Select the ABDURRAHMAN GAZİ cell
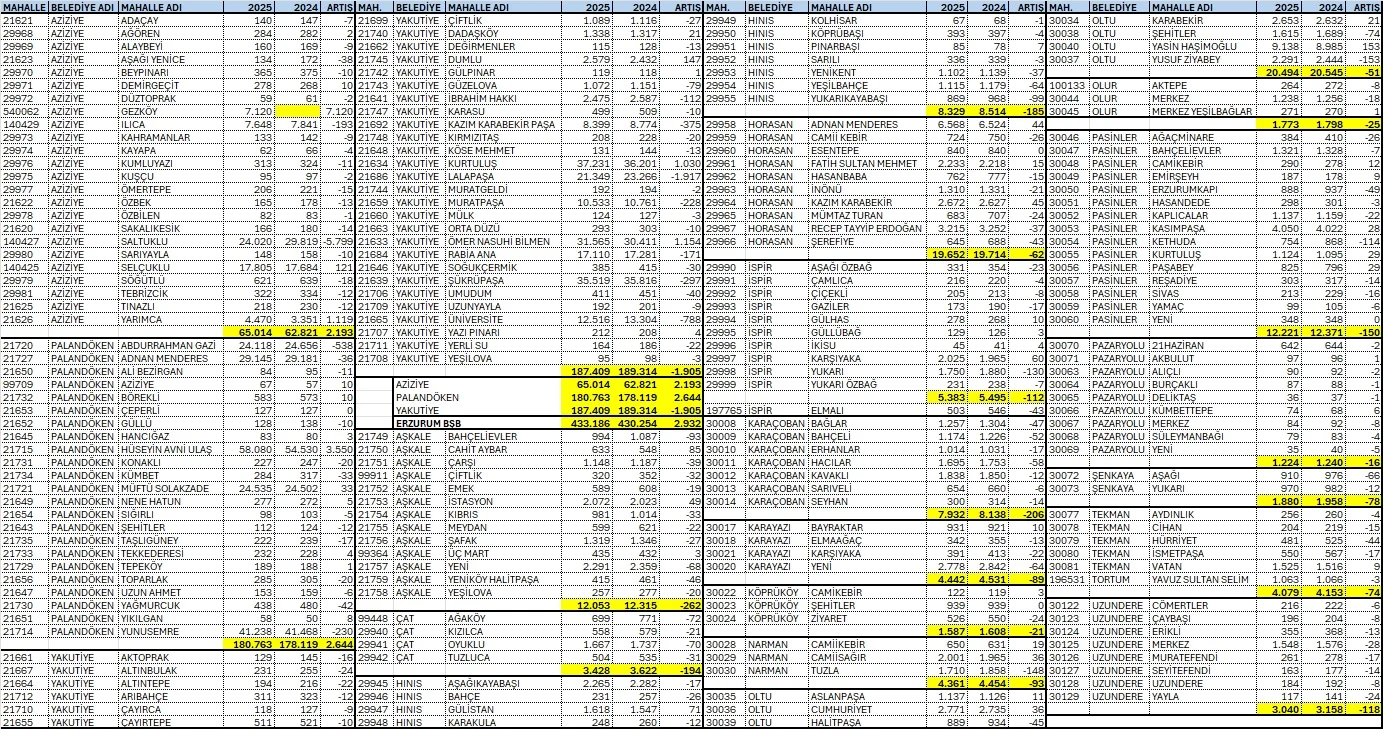This screenshot has width=1384, height=730. coord(167,345)
